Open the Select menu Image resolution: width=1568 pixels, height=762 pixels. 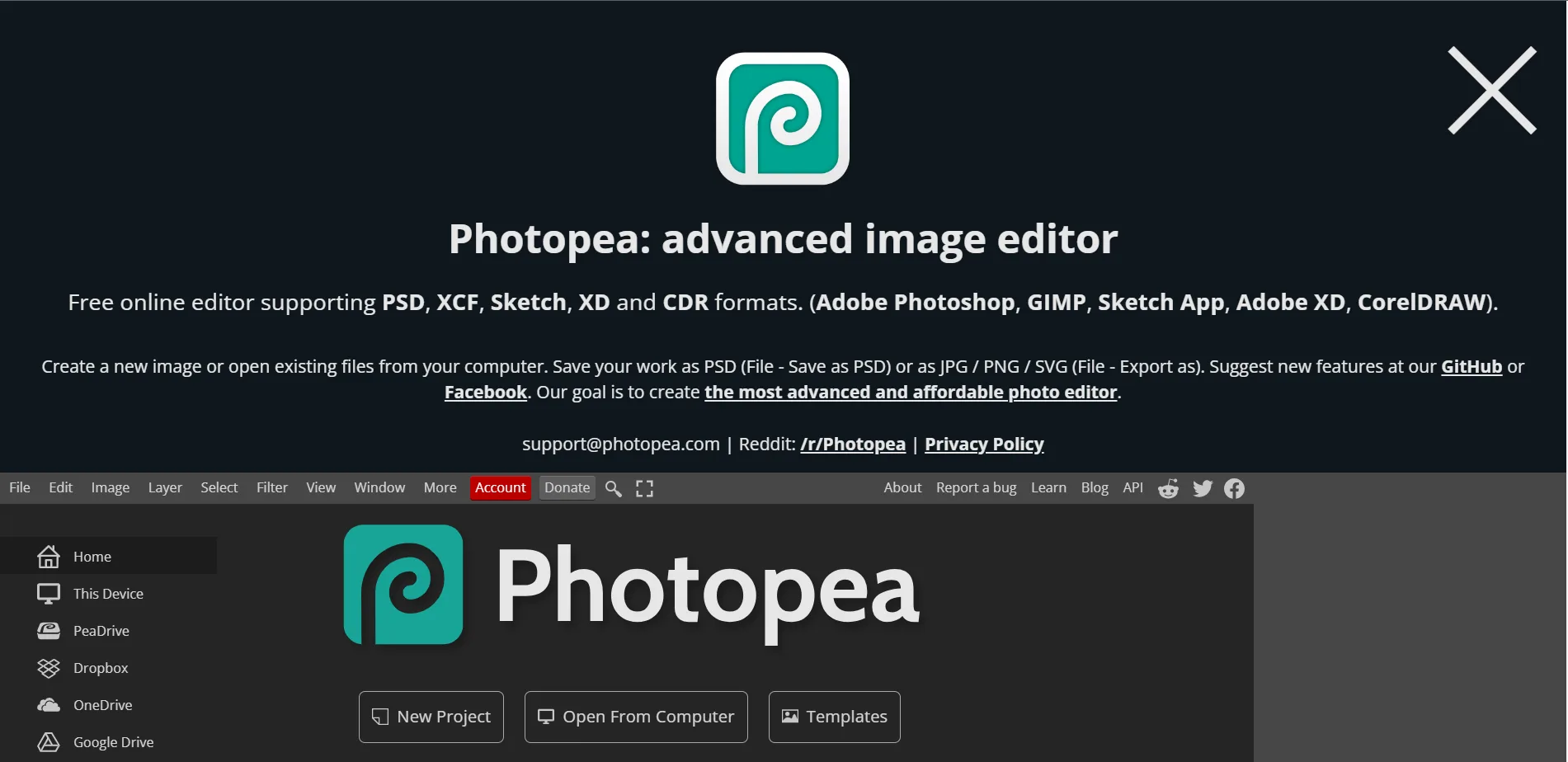[x=219, y=487]
